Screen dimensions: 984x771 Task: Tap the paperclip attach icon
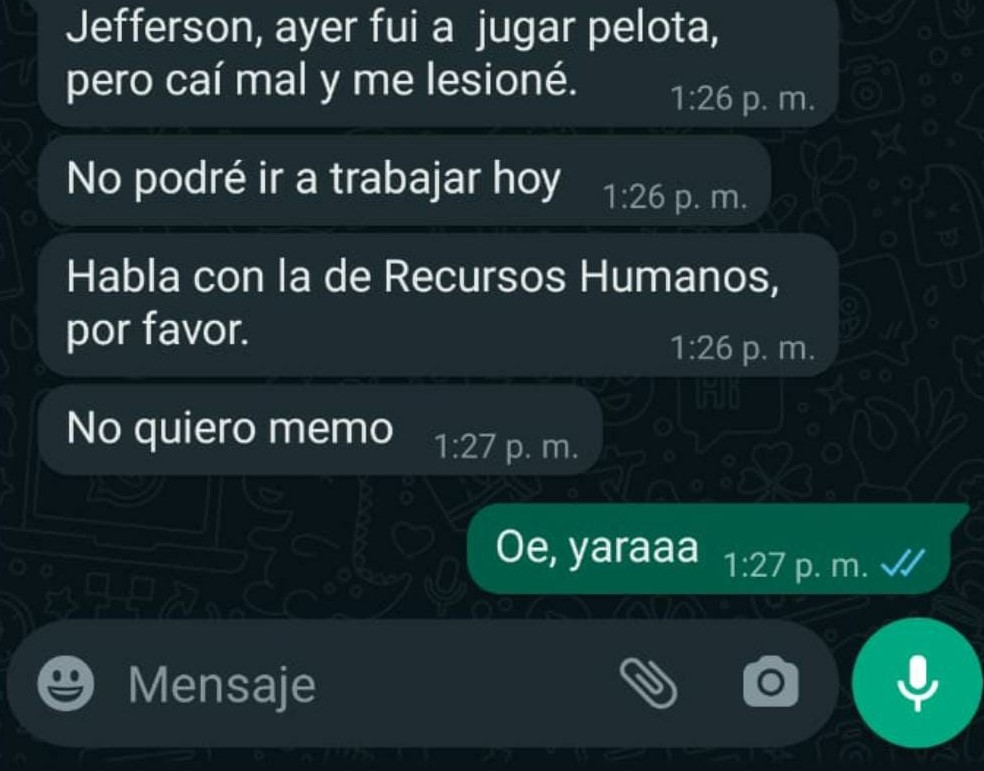(648, 683)
